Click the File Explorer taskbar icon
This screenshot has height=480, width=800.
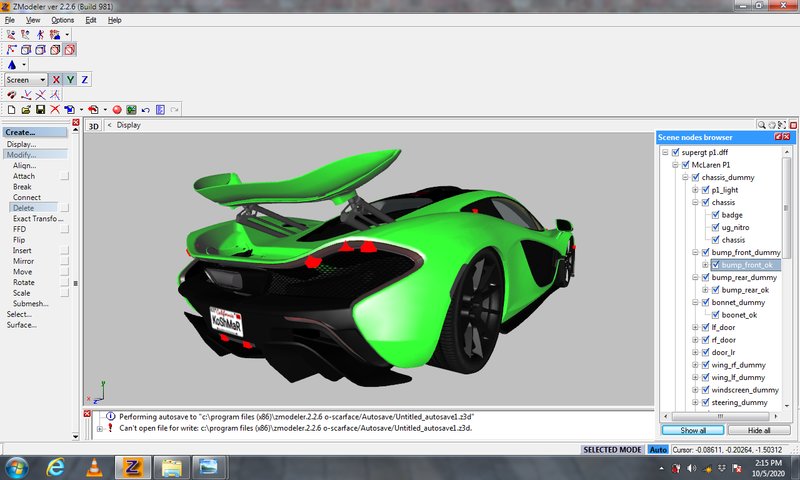coord(171,467)
